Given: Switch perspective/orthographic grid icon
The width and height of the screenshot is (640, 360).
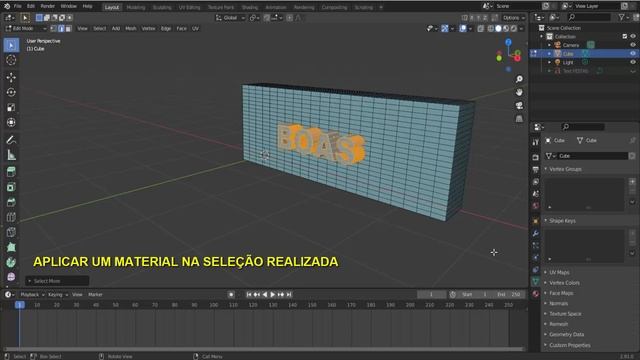Looking at the screenshot, I should (519, 119).
